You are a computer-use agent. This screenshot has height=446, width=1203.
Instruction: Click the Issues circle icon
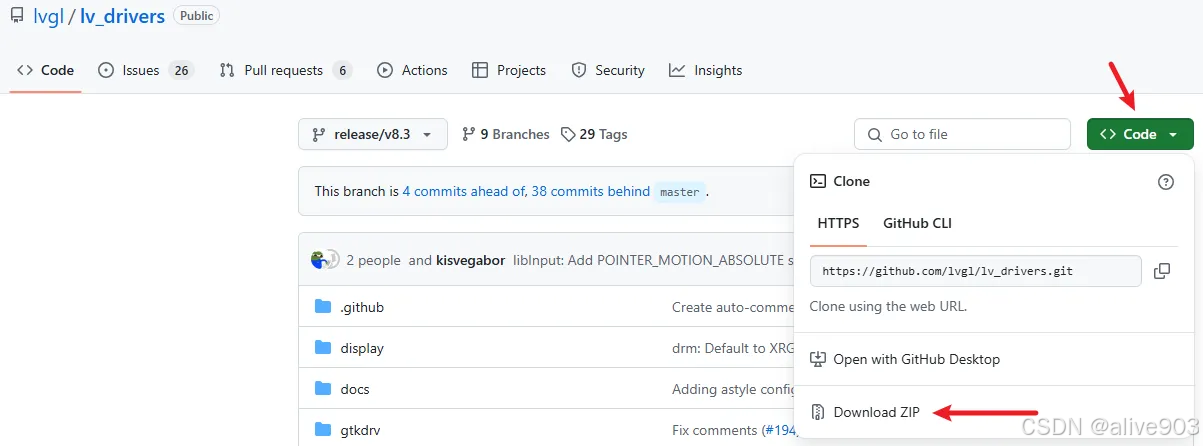coord(106,70)
